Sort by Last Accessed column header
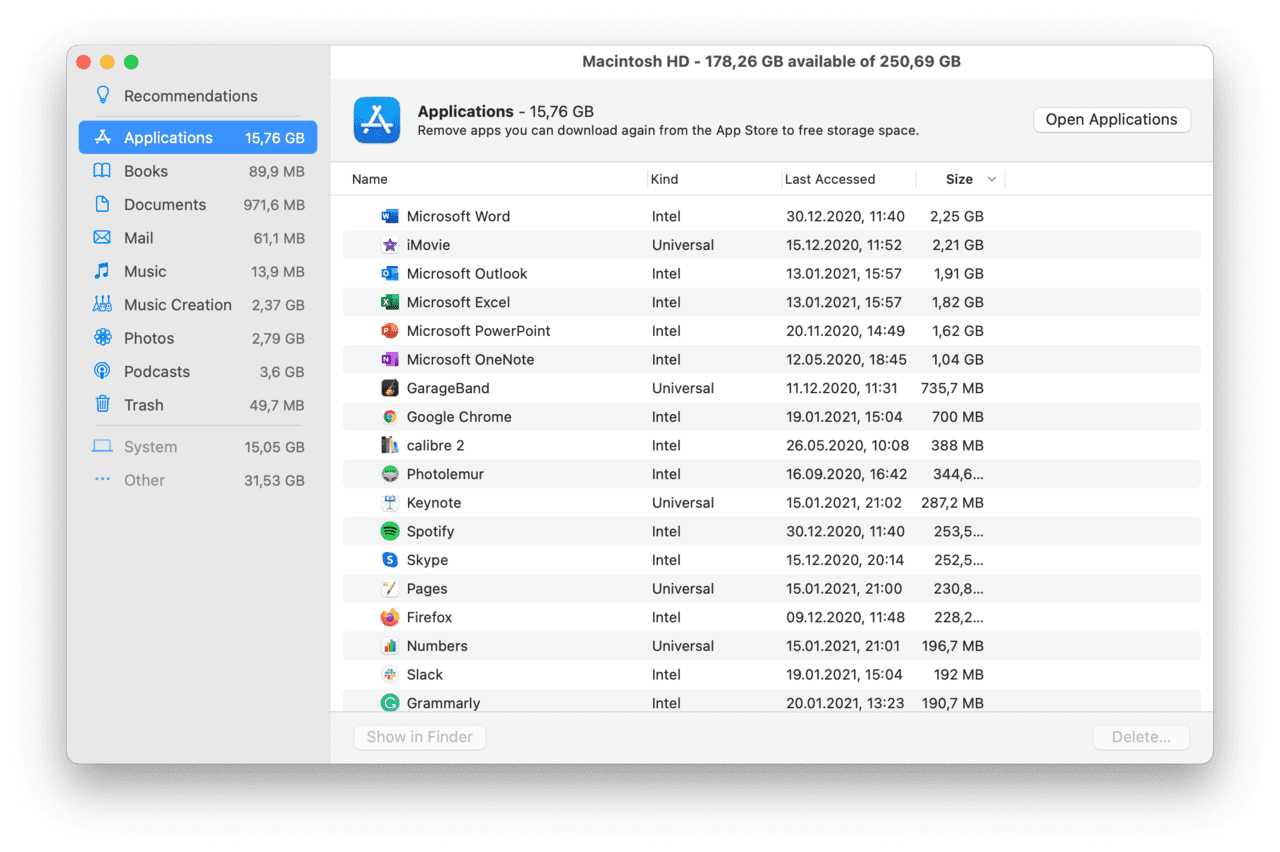Image resolution: width=1280 pixels, height=852 pixels. click(x=830, y=179)
